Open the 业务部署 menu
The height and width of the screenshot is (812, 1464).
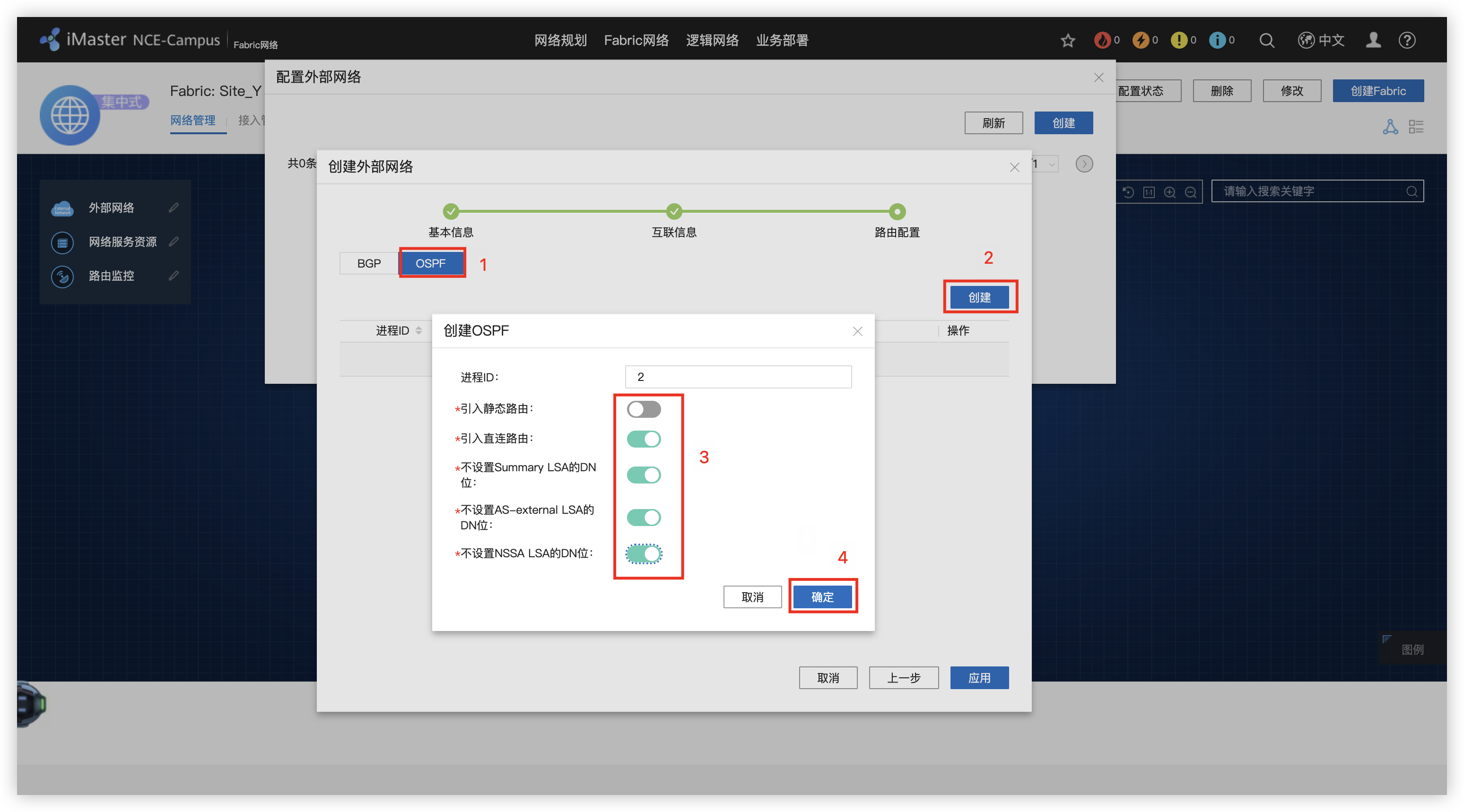782,40
